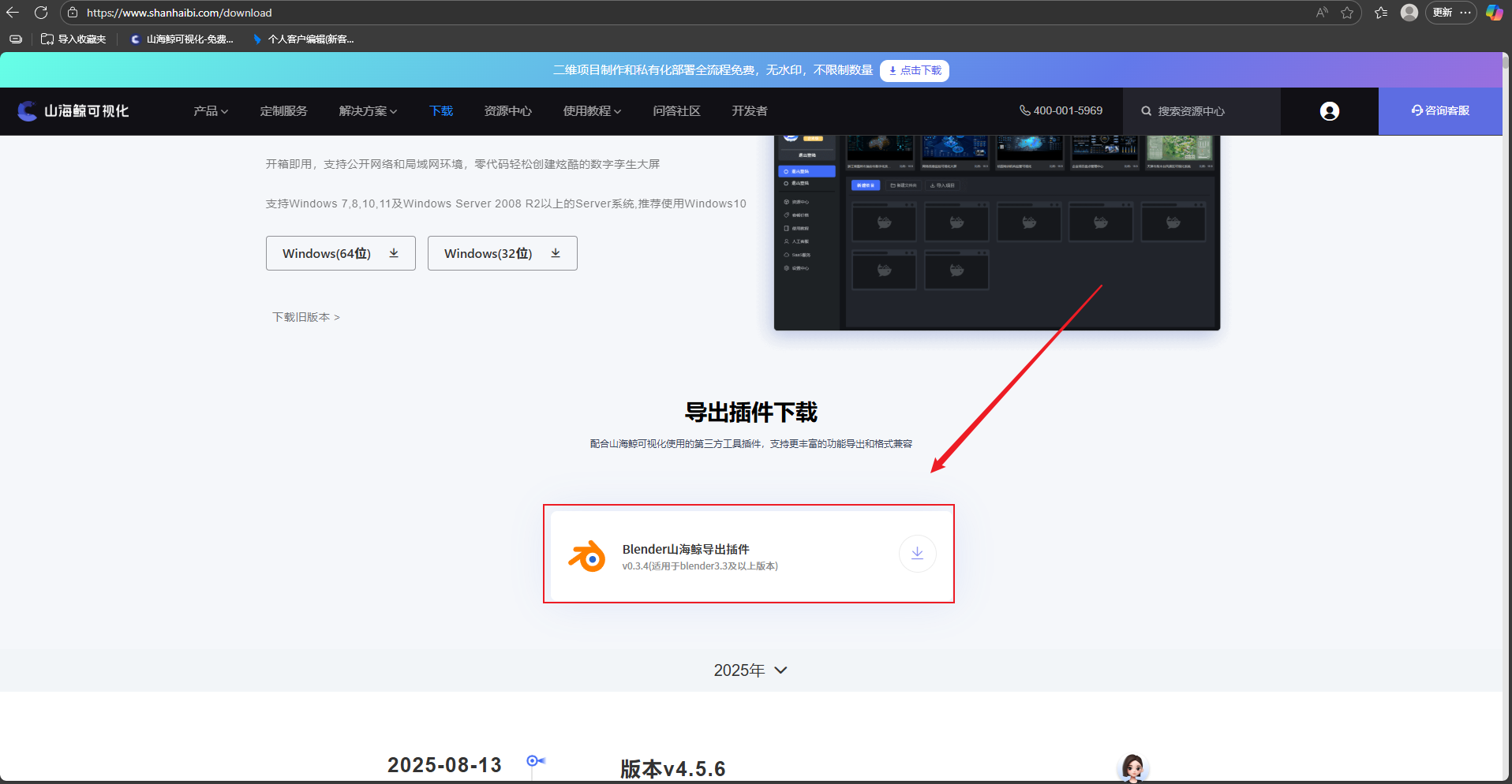Expand the 解决方案 navigation dropdown

(x=368, y=111)
